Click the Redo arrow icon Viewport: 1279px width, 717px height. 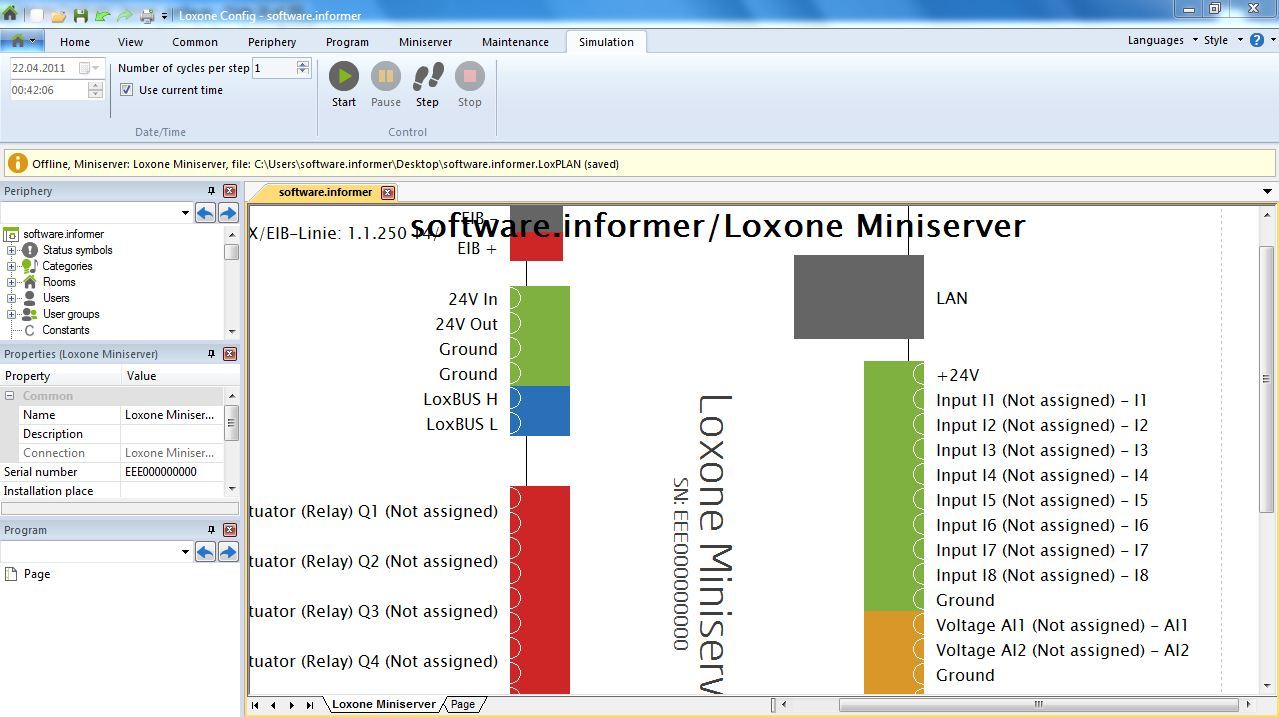[124, 15]
